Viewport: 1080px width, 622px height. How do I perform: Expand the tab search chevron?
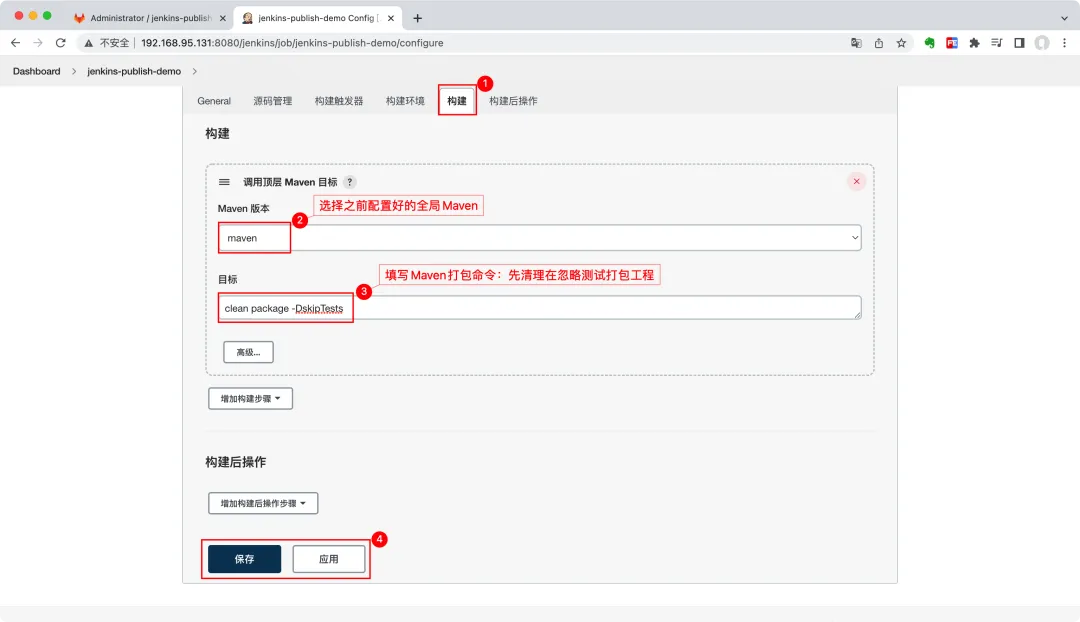click(x=1064, y=18)
